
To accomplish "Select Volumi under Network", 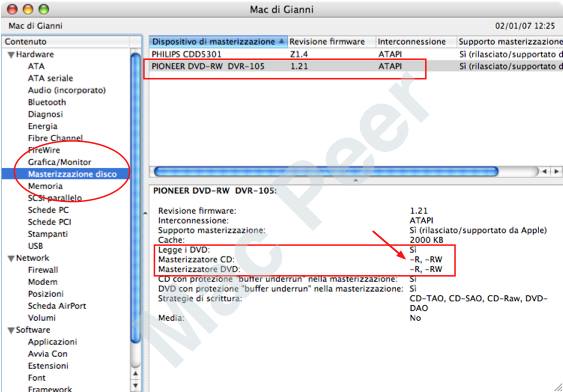I will [x=42, y=318].
